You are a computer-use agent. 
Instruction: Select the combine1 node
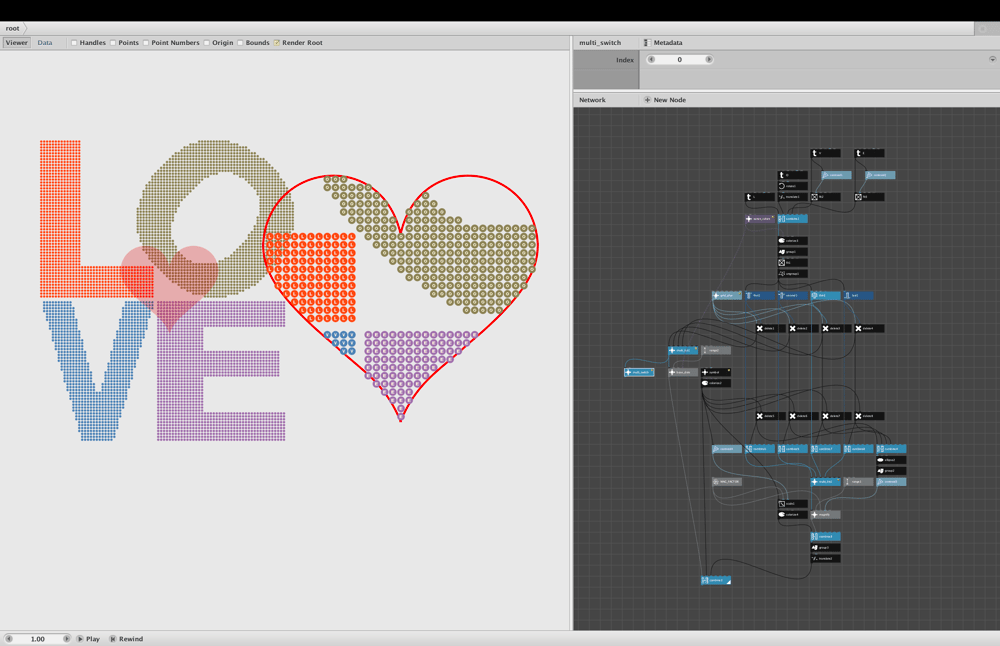pyautogui.click(x=793, y=219)
